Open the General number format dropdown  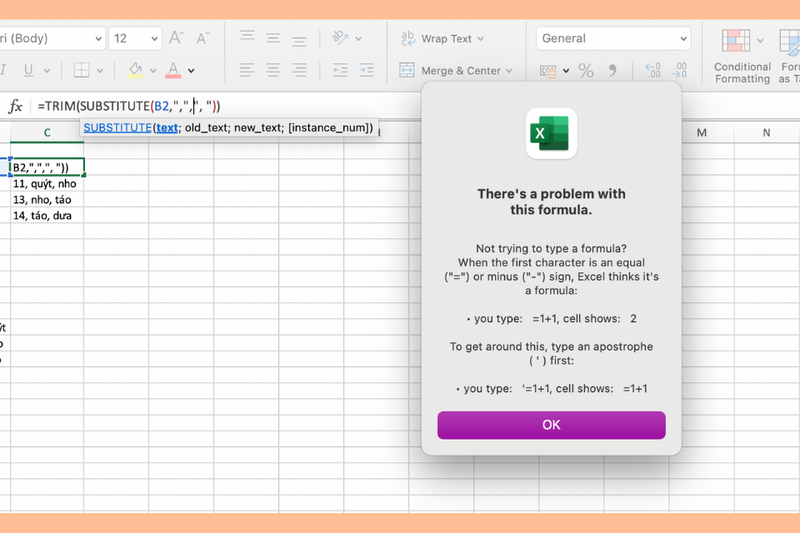[614, 39]
